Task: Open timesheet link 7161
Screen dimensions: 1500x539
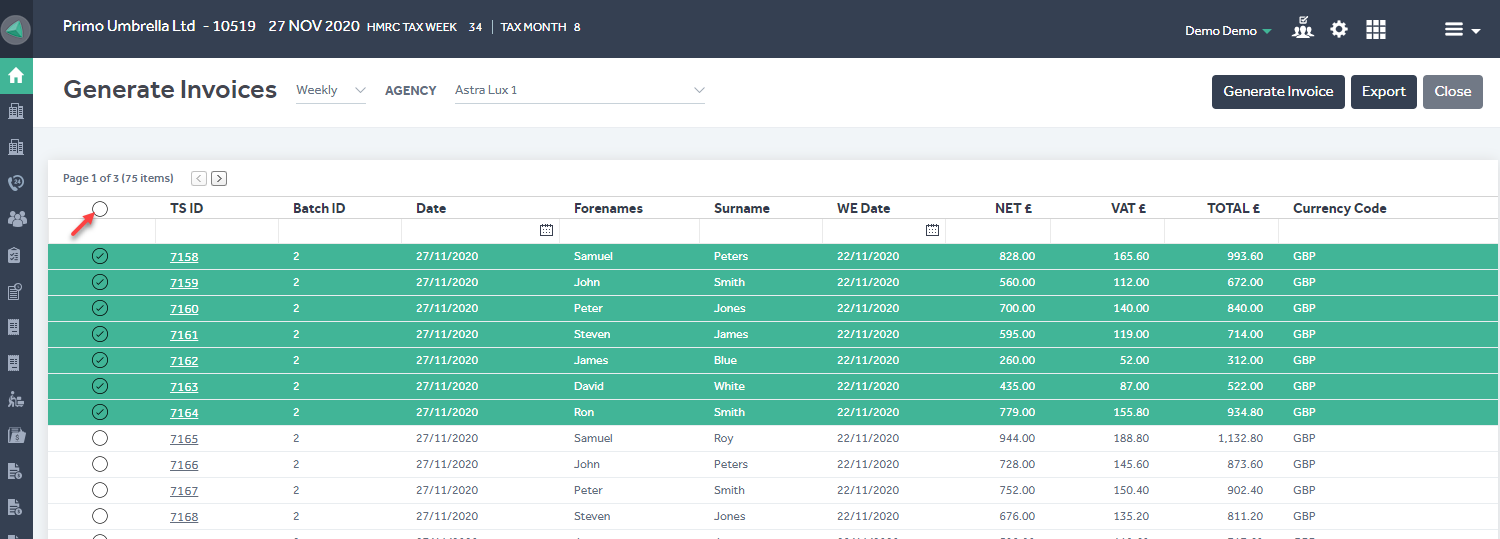Action: pos(184,335)
